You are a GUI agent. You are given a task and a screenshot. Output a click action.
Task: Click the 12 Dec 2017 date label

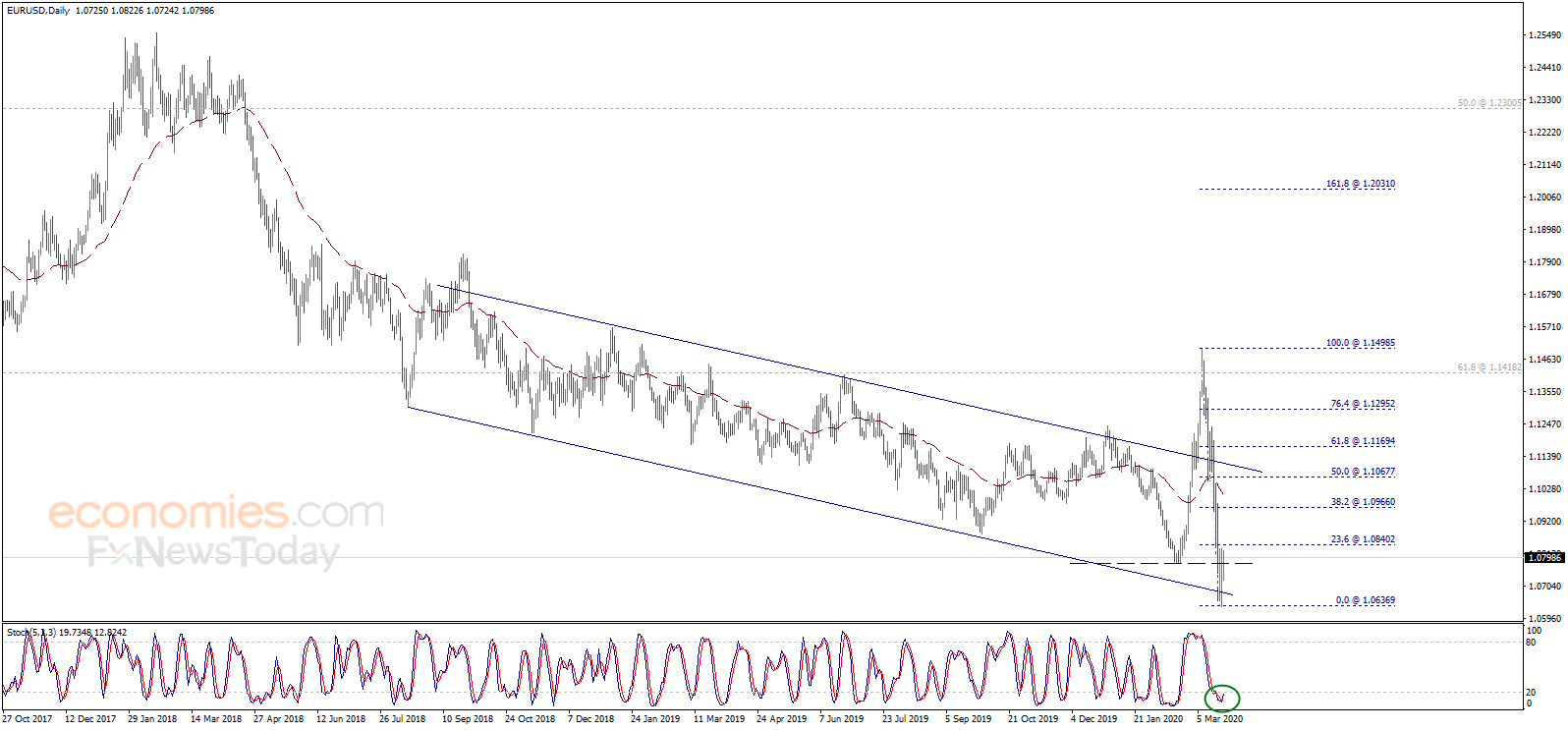[x=90, y=719]
